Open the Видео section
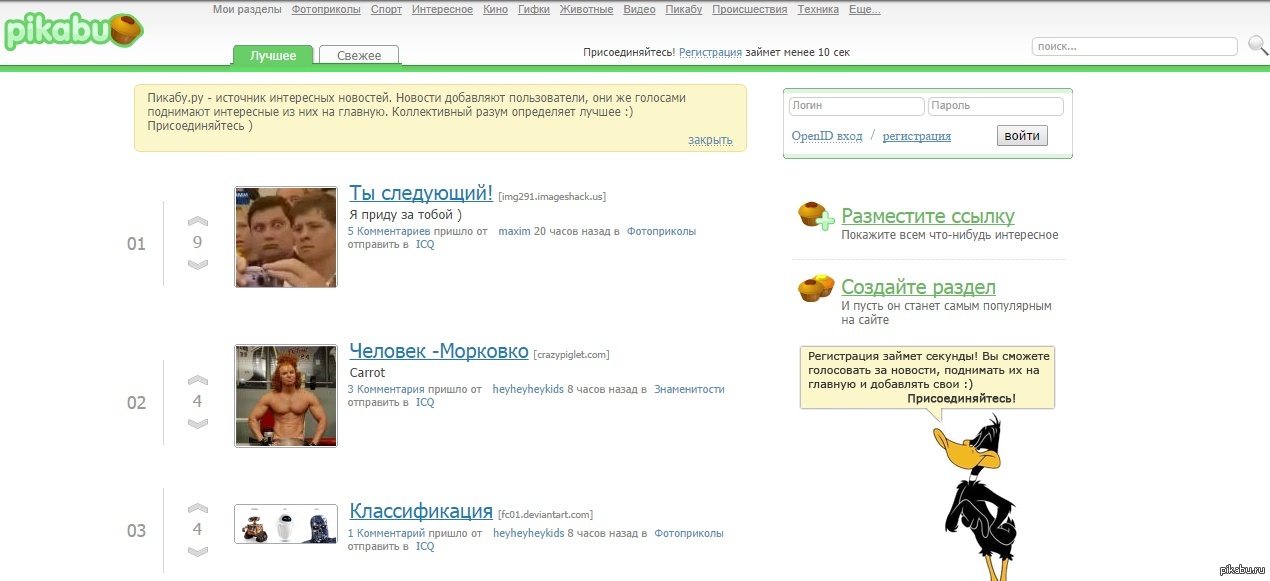Screen dimensions: 1270x581 tap(639, 9)
